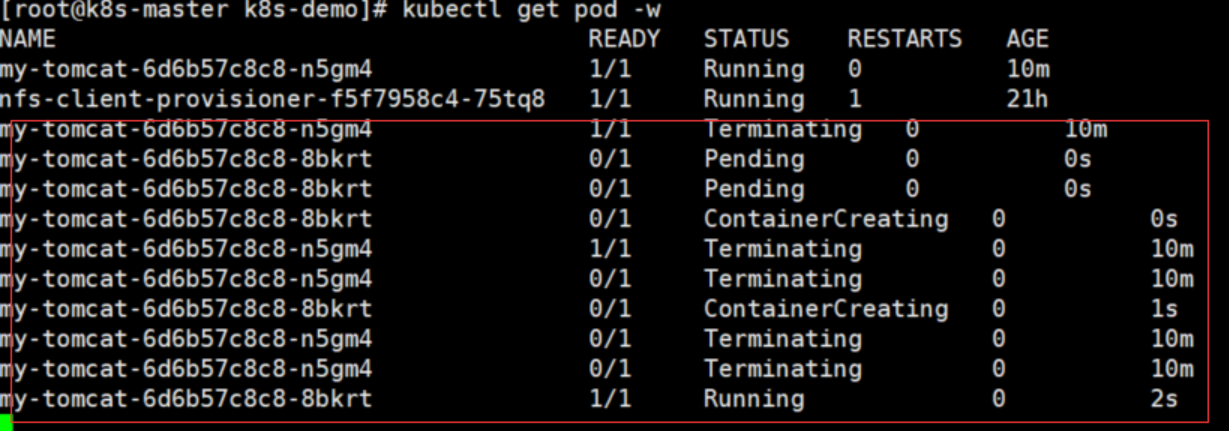Click the first ContainerCreating status text
Viewport: 1229px width, 431px height.
[826, 219]
